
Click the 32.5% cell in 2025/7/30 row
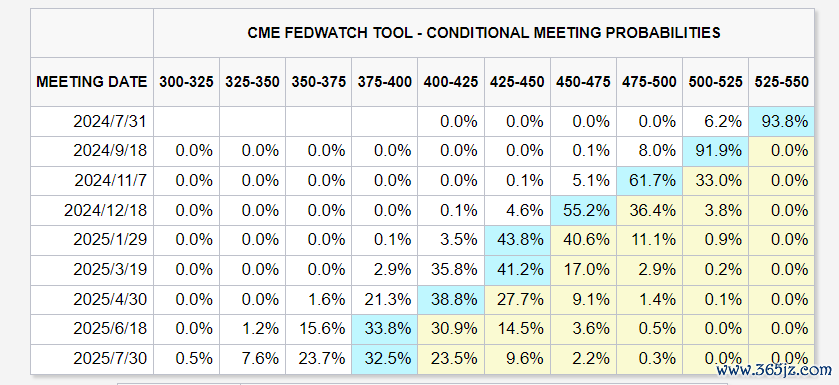[385, 359]
